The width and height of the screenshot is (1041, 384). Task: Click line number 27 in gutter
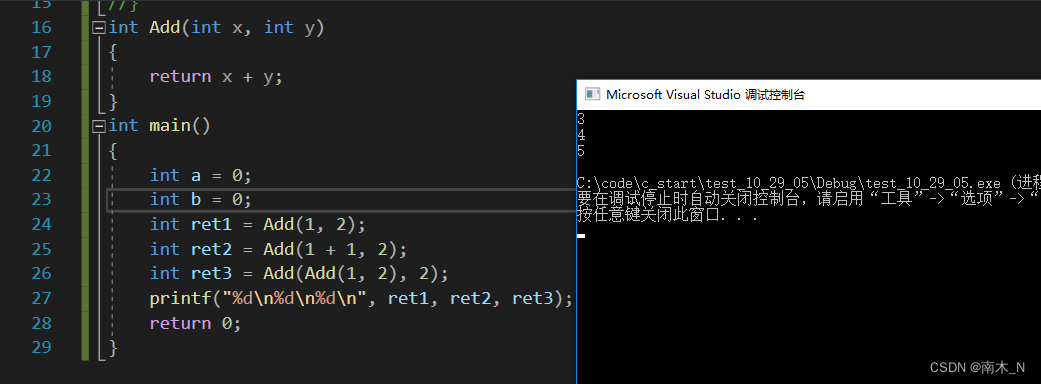[41, 299]
